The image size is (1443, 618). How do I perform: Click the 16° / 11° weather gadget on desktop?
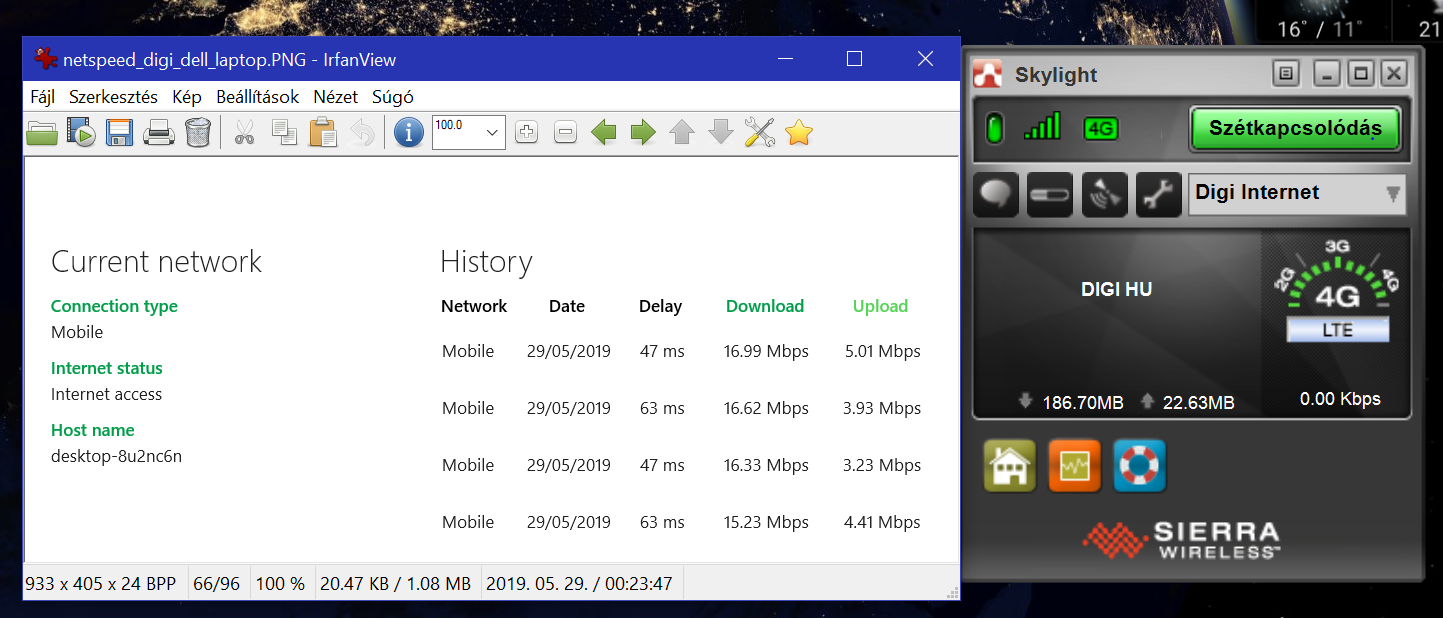click(x=1319, y=29)
